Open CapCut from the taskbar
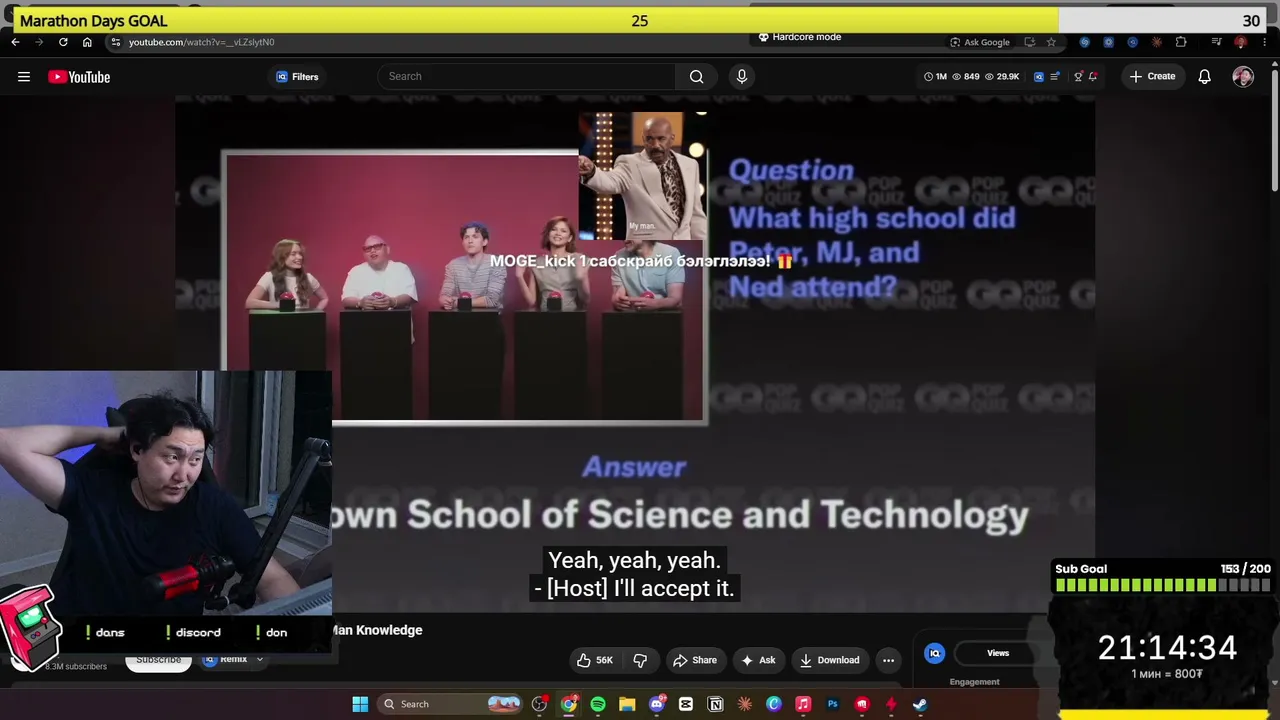 [686, 704]
